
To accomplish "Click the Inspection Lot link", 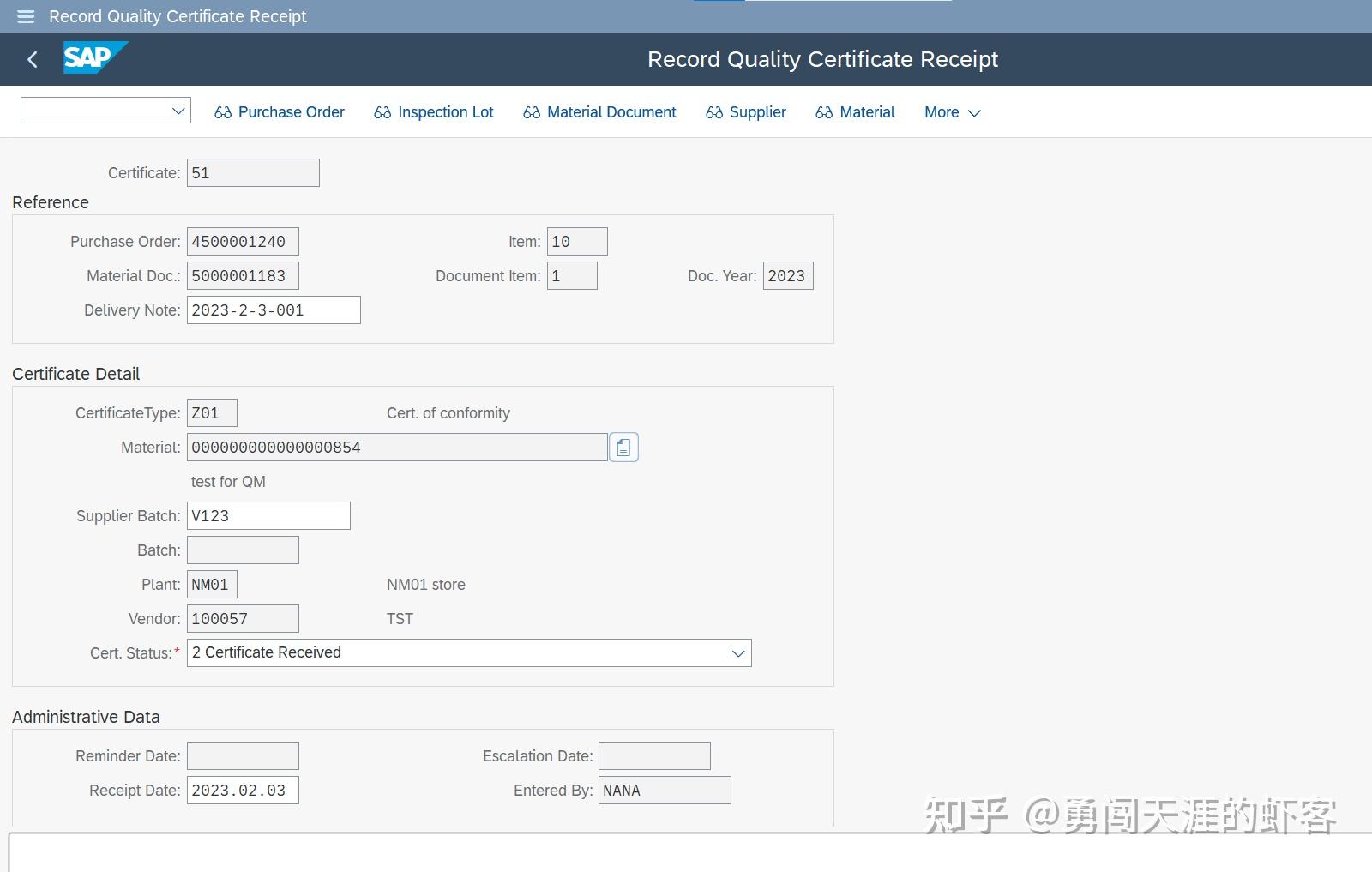I will pos(445,111).
